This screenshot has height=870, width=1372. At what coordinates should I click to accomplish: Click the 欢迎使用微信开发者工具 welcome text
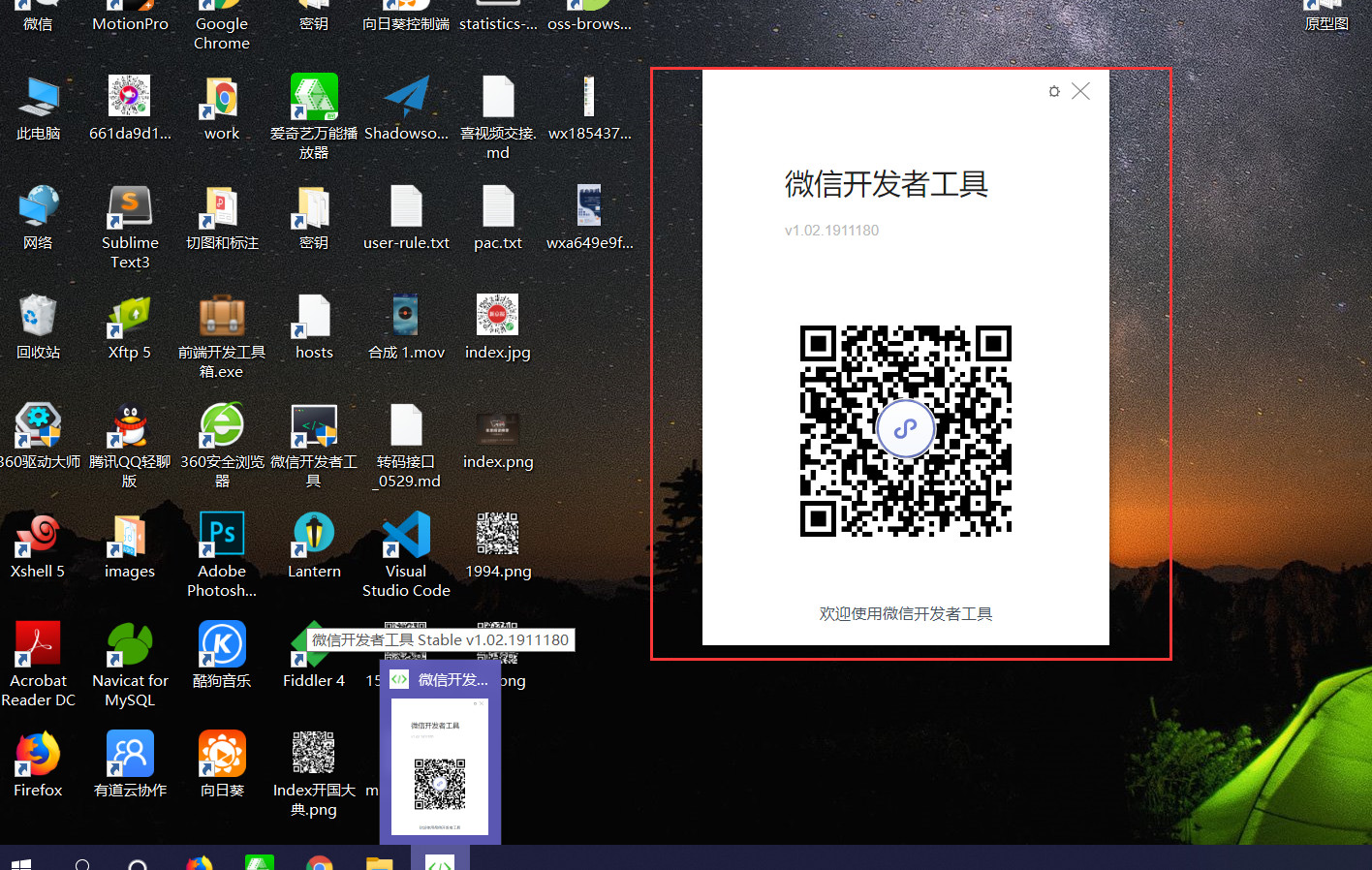click(906, 613)
